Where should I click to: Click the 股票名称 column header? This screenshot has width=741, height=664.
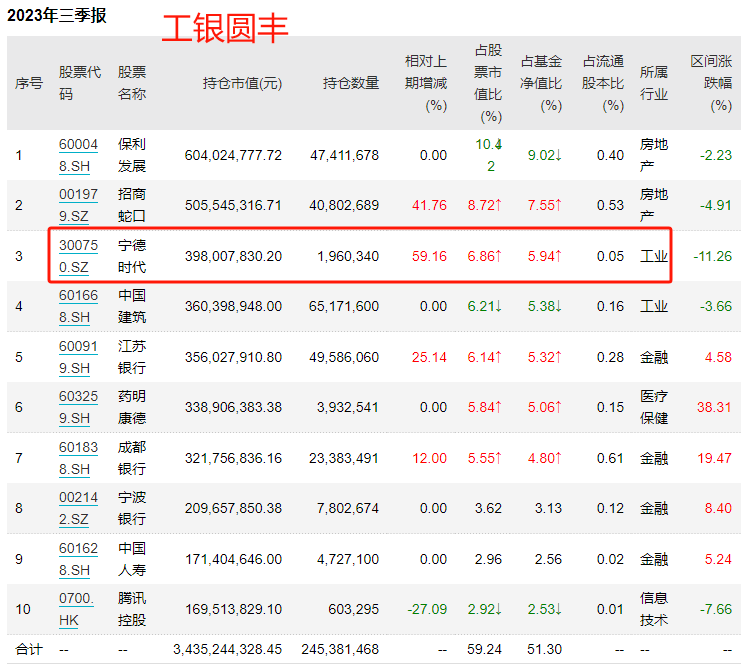pyautogui.click(x=132, y=83)
